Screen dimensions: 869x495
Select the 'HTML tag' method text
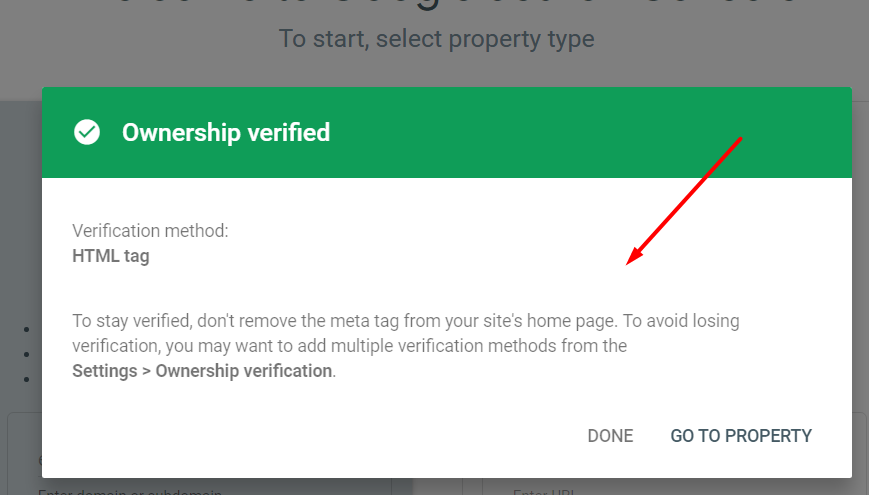[x=111, y=256]
